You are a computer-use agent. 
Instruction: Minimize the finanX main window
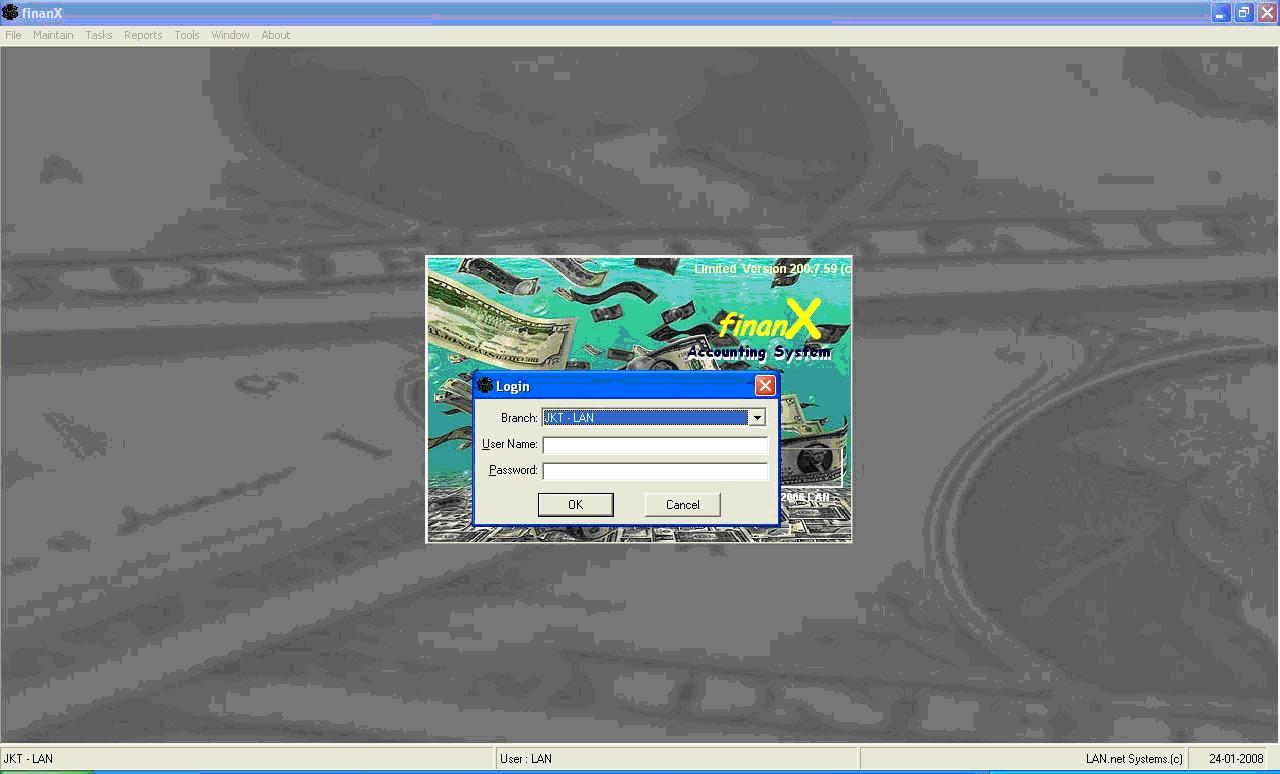pos(1220,13)
